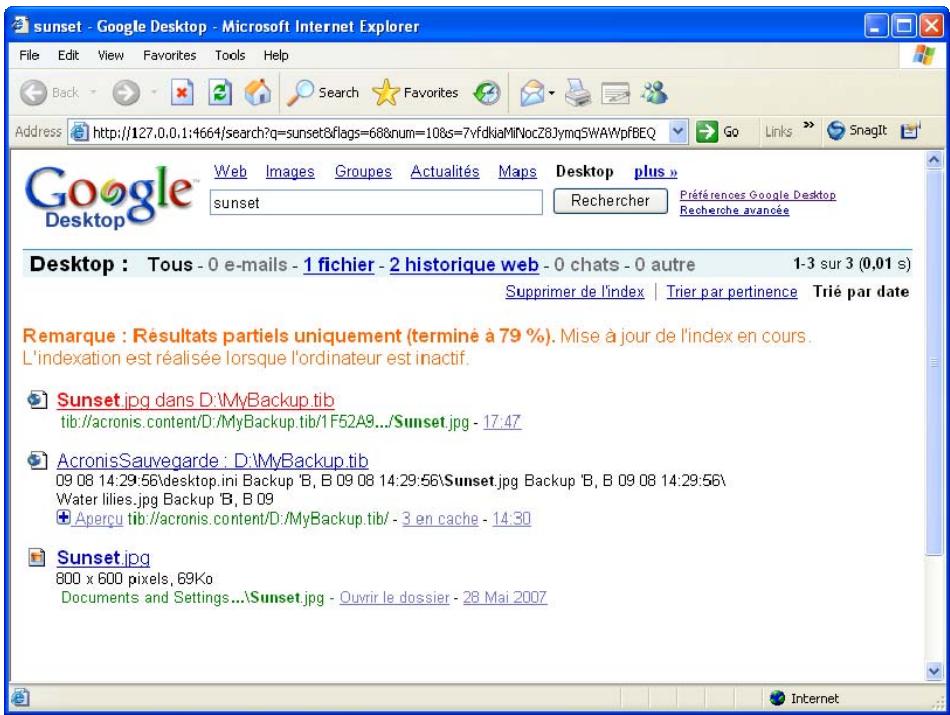The width and height of the screenshot is (950, 715).
Task: Open Favorites star toolbar button
Action: [416, 93]
